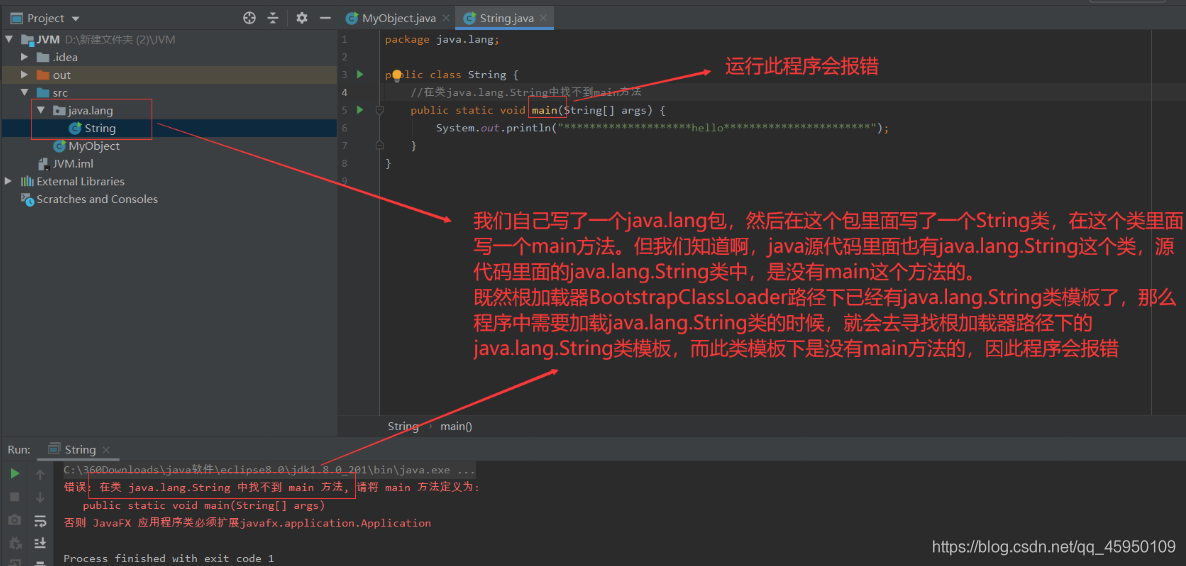Select the .idea folder row
This screenshot has width=1186, height=566.
point(169,57)
